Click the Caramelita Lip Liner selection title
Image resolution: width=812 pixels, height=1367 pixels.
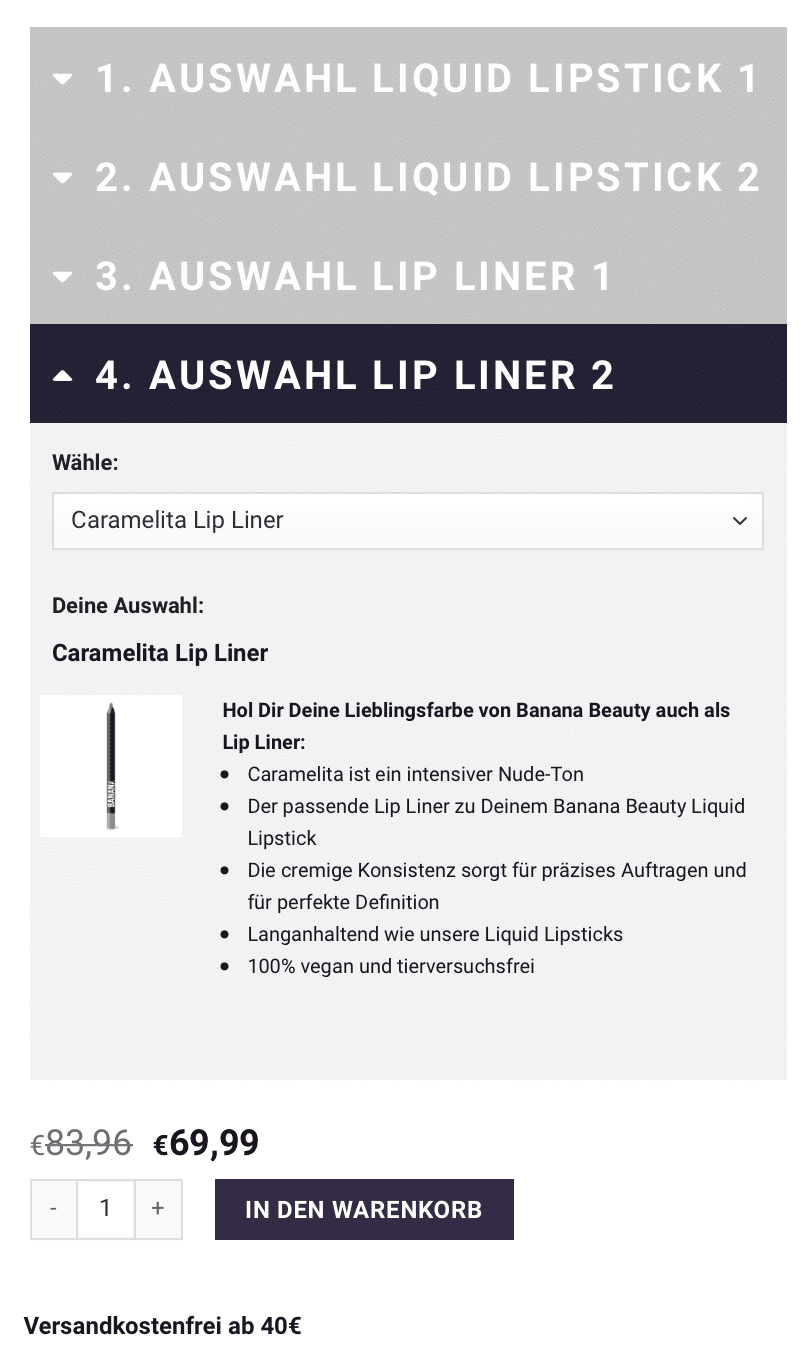pyautogui.click(x=160, y=653)
